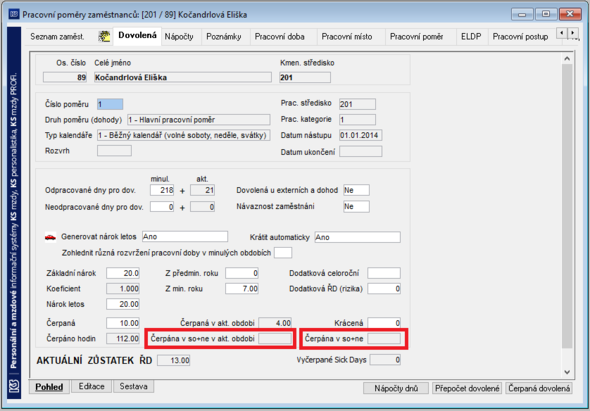Open the Krátit automaticky dropdown
Viewport: 590px width, 411px height.
point(357,237)
